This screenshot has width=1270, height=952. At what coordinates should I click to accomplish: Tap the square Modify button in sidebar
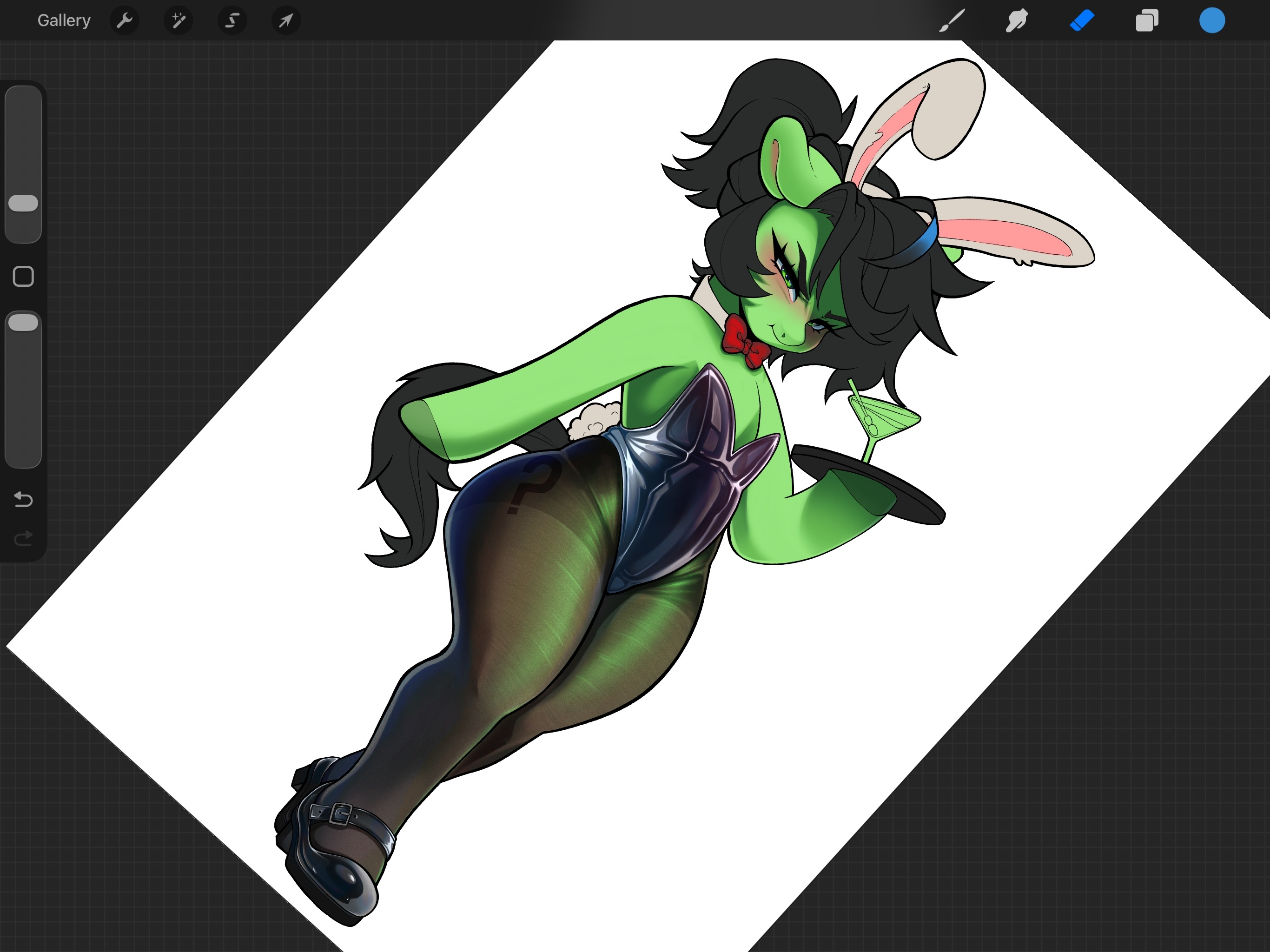click(x=23, y=276)
